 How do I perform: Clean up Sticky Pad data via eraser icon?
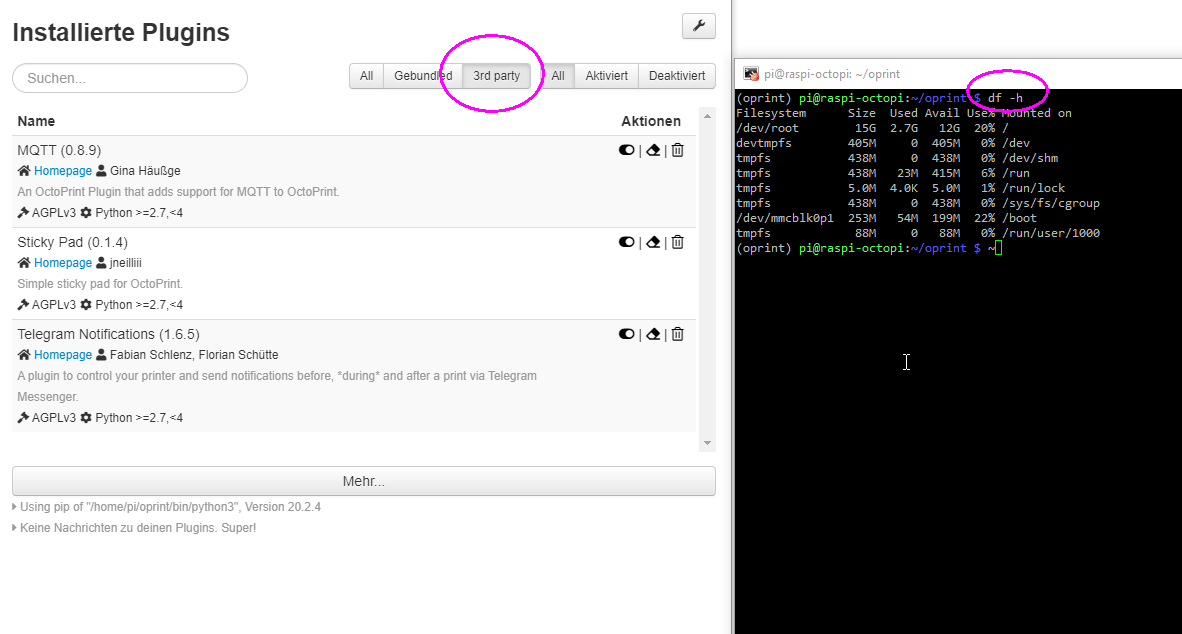653,241
